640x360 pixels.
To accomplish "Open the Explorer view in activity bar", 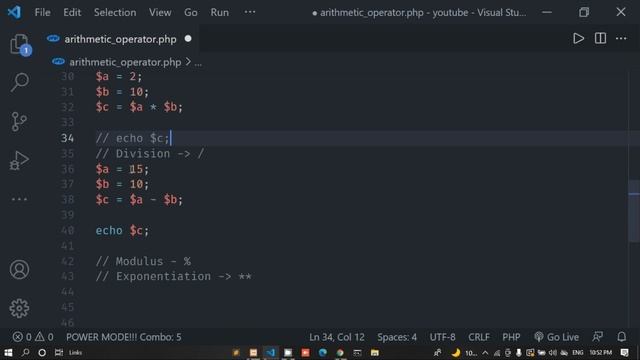I will [x=19, y=44].
